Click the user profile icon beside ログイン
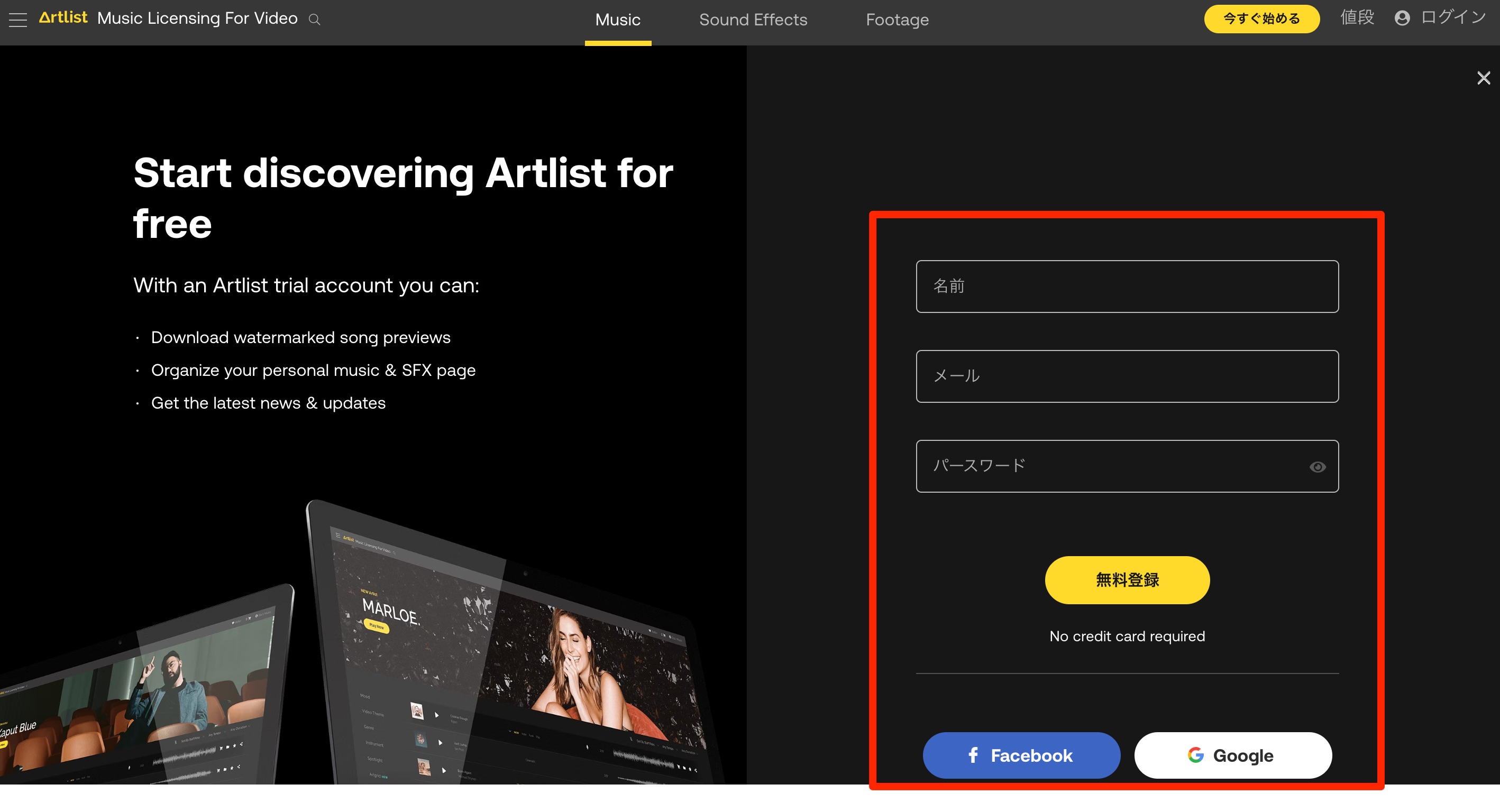This screenshot has width=1500, height=812. 1402,18
